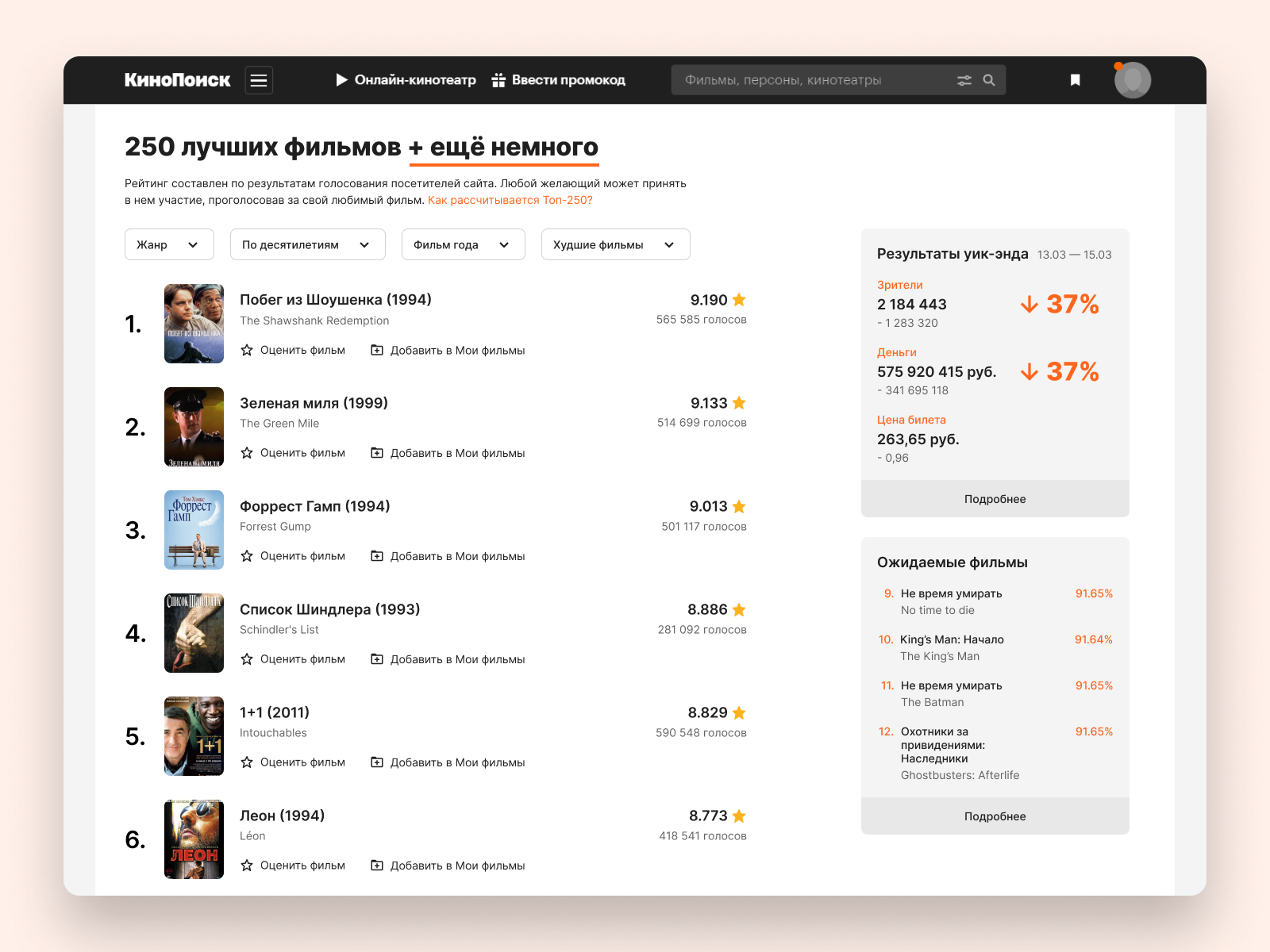Viewport: 1270px width, 952px height.
Task: Expand the Фильм года dropdown
Action: (463, 244)
